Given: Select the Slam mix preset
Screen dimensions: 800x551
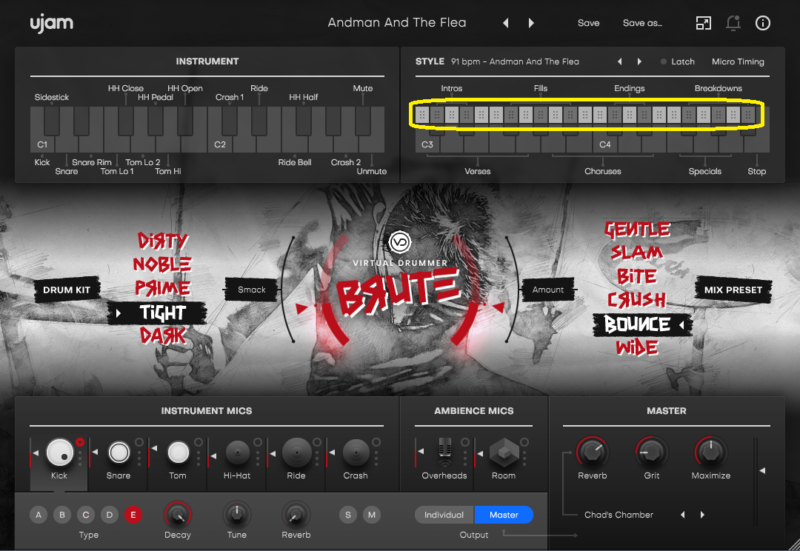Looking at the screenshot, I should coord(637,253).
